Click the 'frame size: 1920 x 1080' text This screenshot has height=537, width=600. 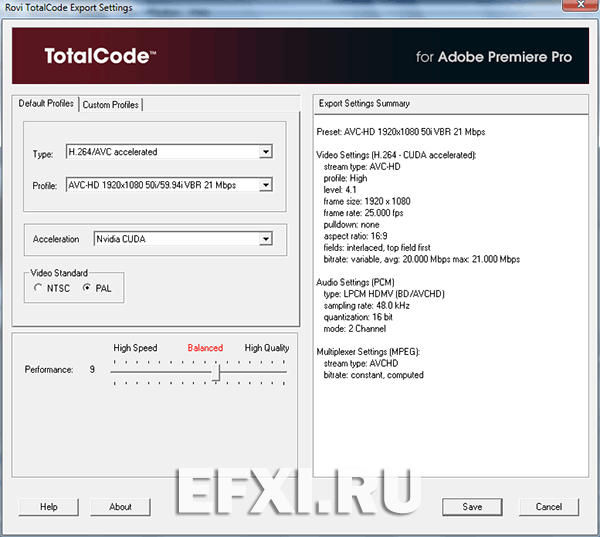[367, 202]
